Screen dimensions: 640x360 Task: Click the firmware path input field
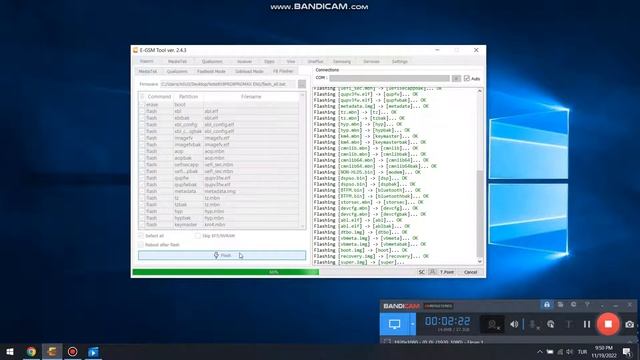point(228,84)
